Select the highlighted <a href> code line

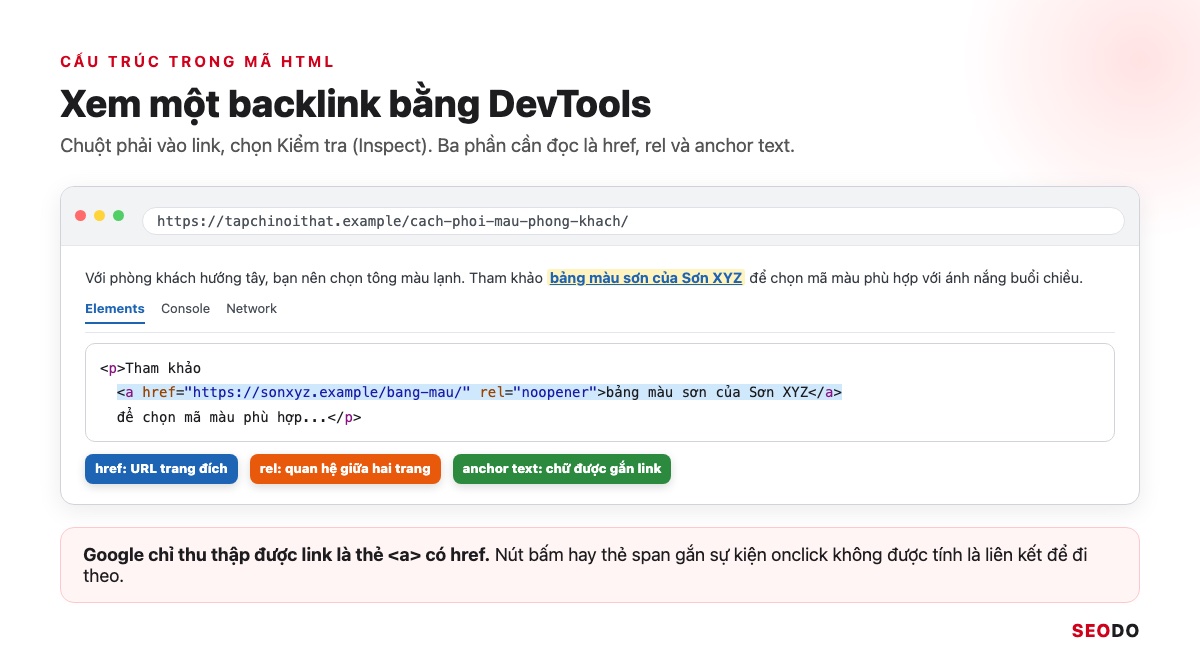point(479,392)
